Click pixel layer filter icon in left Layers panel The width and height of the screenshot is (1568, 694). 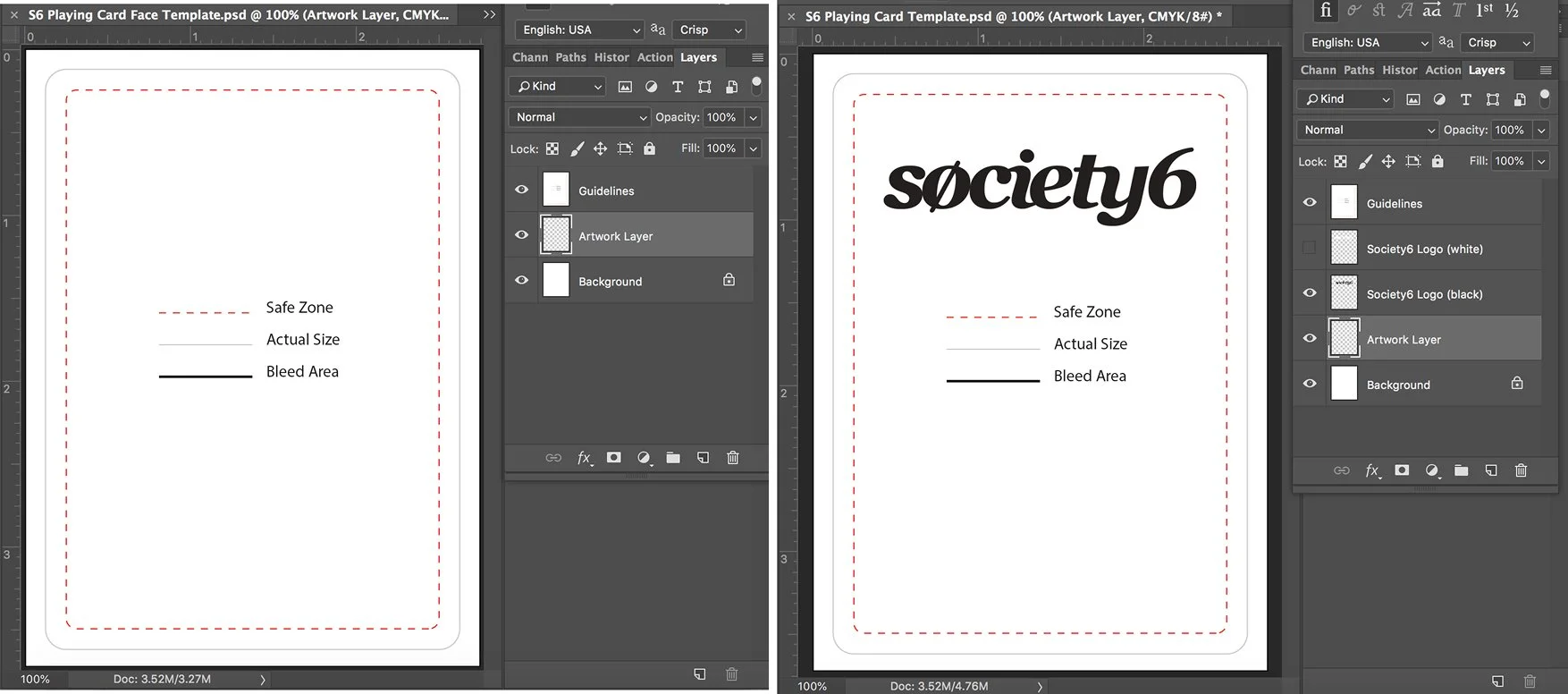[x=625, y=87]
